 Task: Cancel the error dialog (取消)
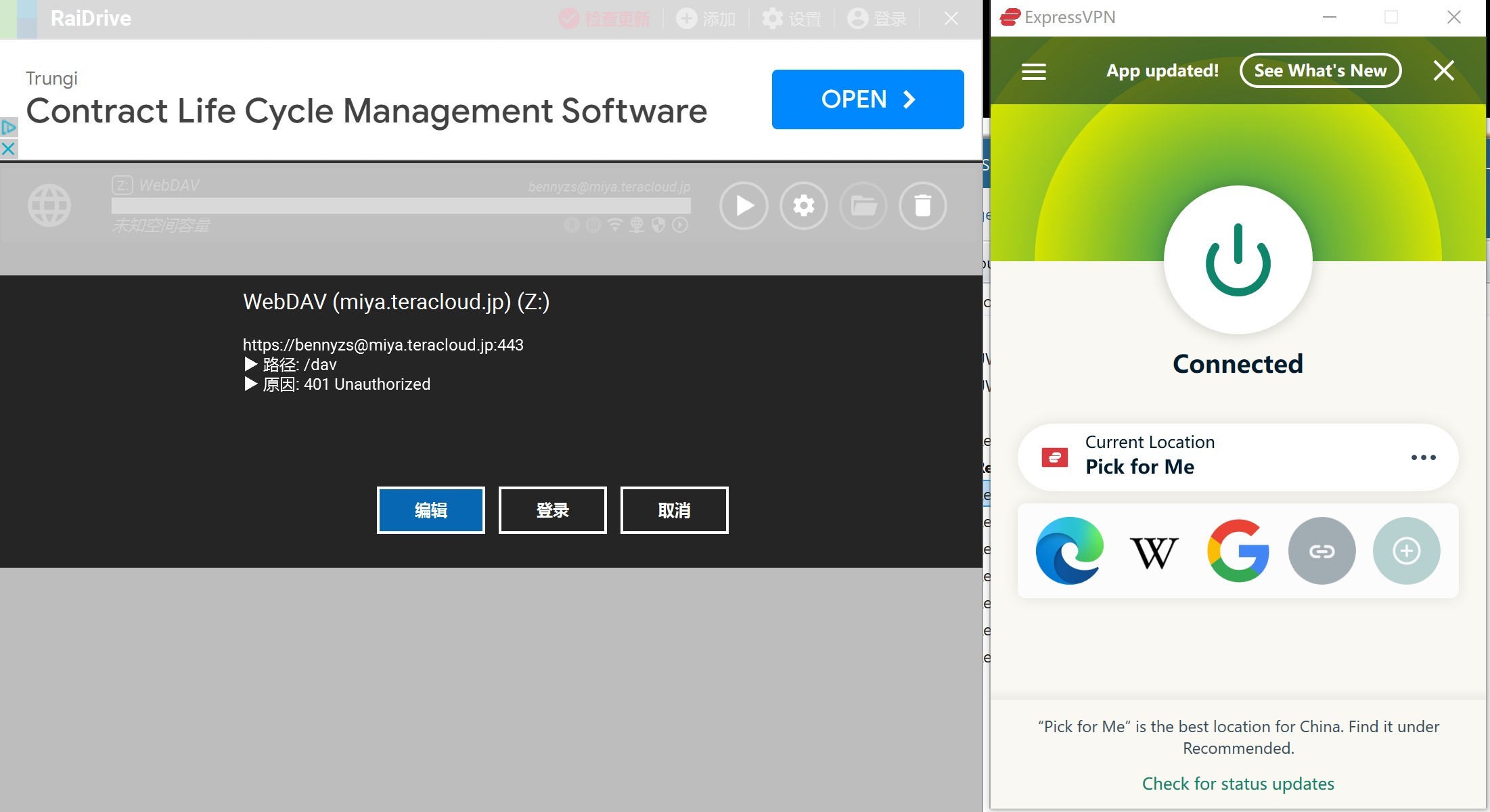(675, 510)
